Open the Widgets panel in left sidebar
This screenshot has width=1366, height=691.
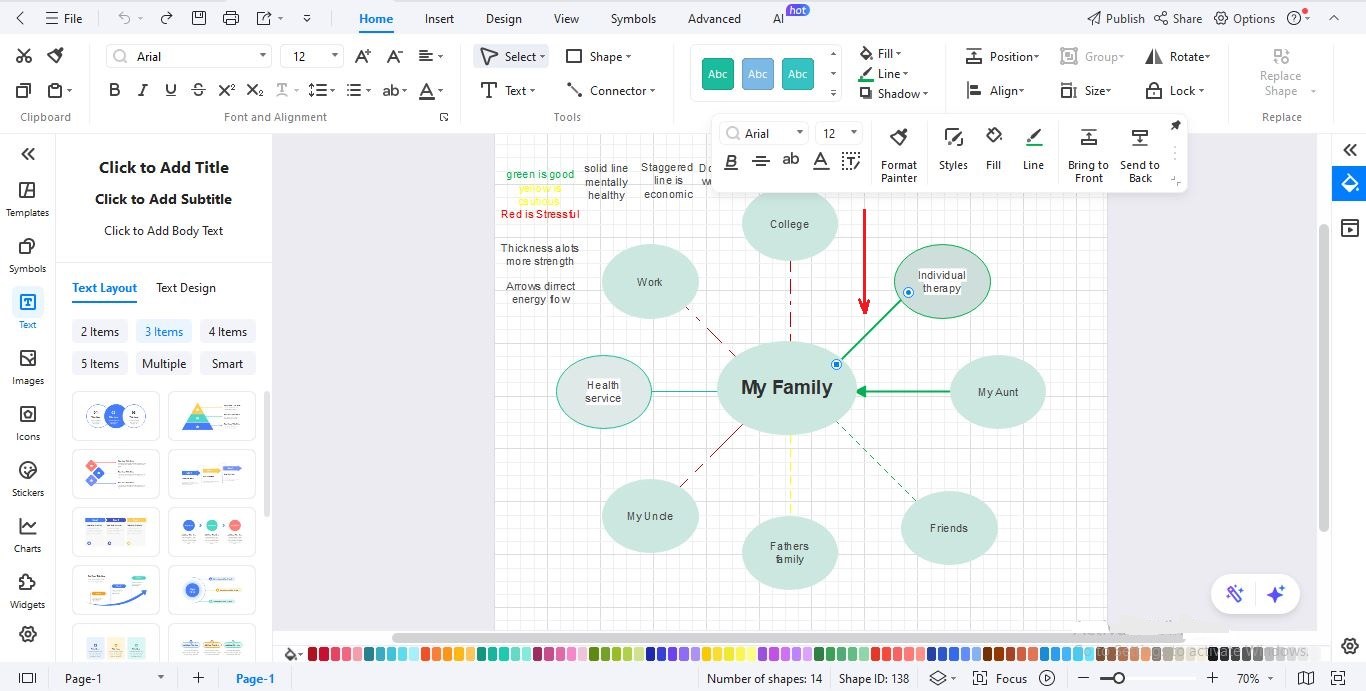(x=27, y=589)
